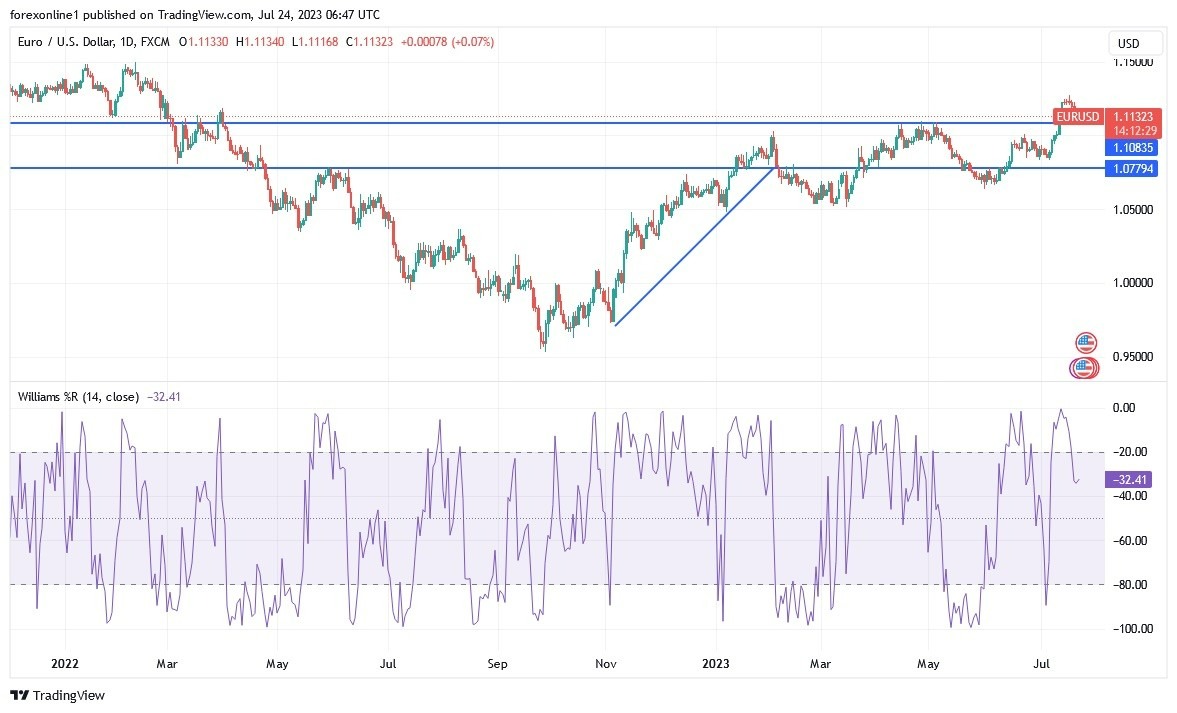This screenshot has height=713, width=1177.
Task: Click the 2022 label on time axis
Action: 64,663
